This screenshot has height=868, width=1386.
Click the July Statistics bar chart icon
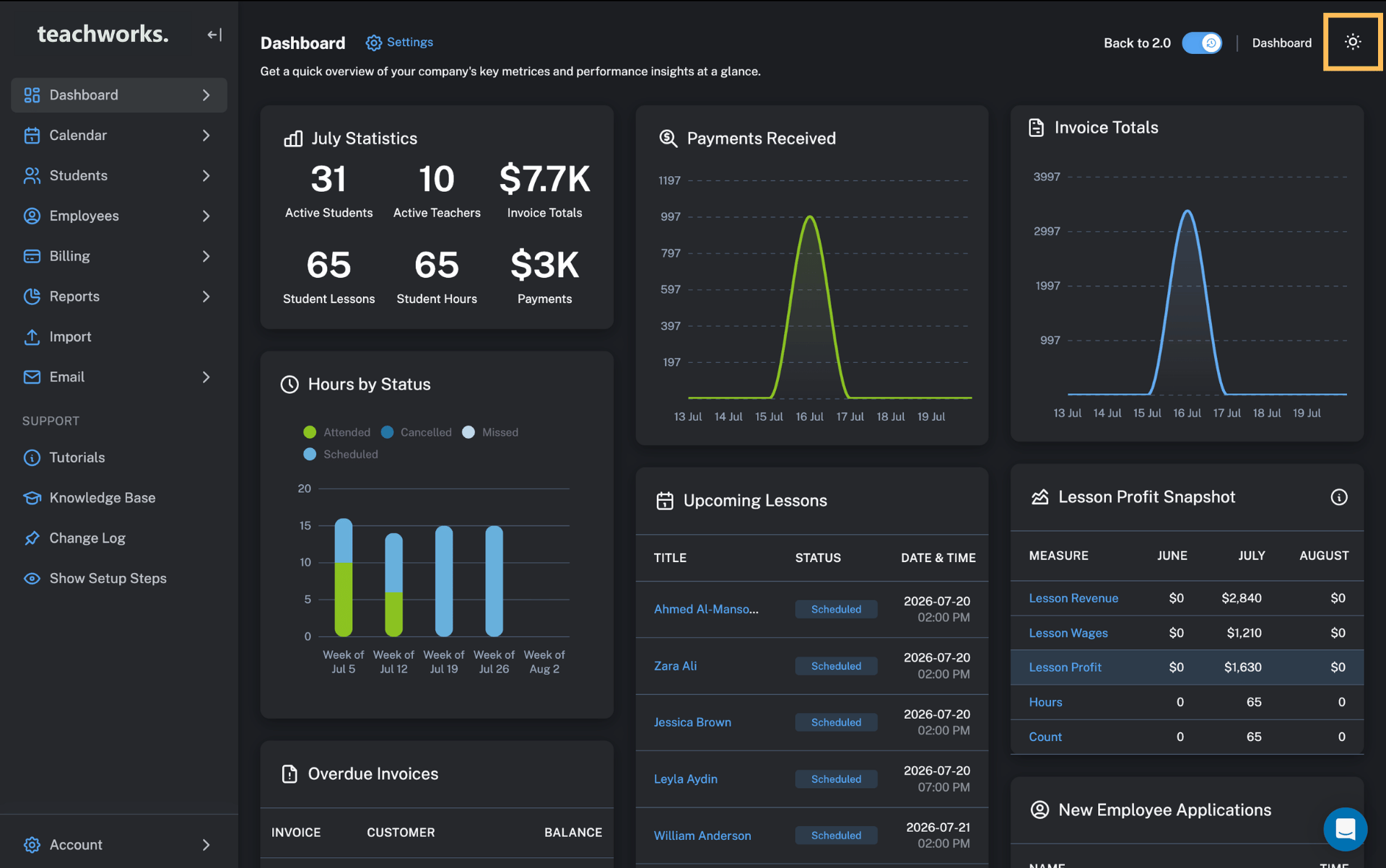click(293, 139)
